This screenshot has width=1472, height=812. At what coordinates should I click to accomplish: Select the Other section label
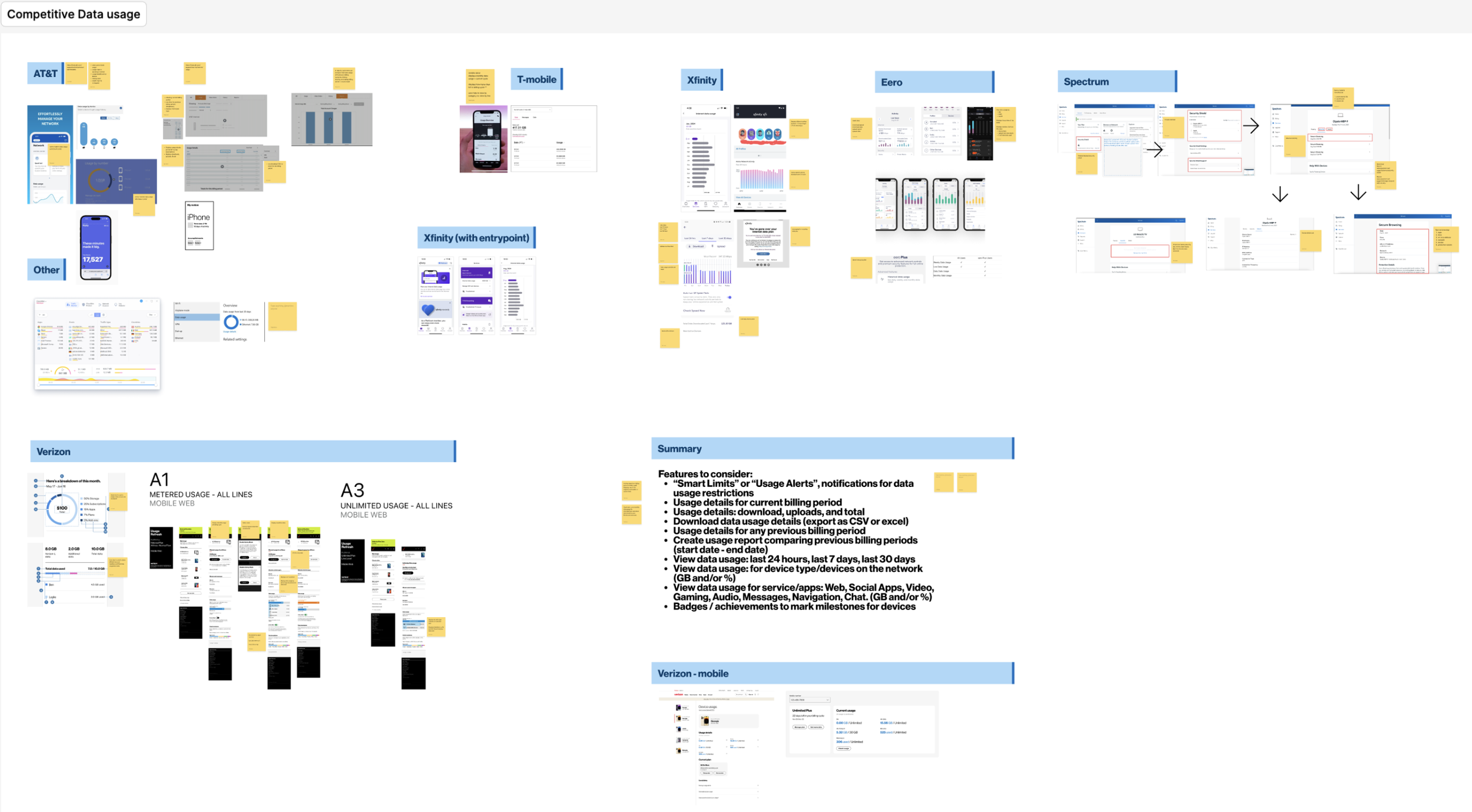pos(47,270)
